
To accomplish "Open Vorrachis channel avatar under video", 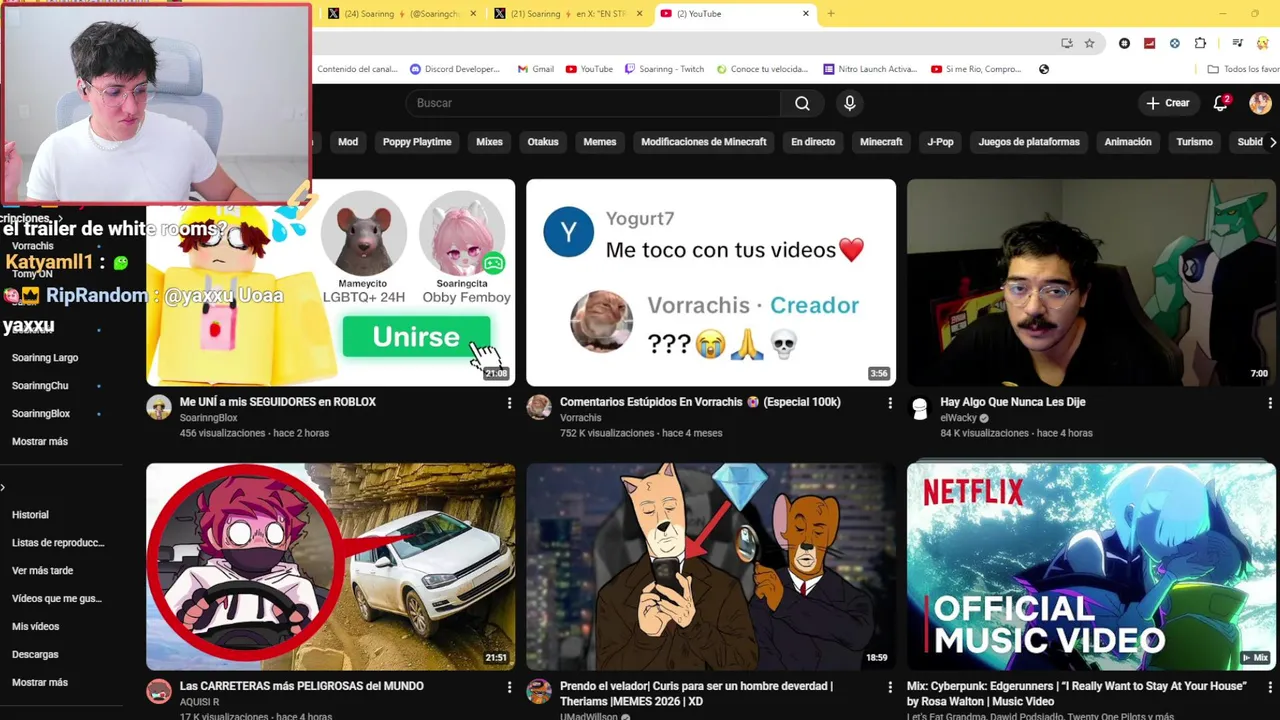I will (x=539, y=407).
